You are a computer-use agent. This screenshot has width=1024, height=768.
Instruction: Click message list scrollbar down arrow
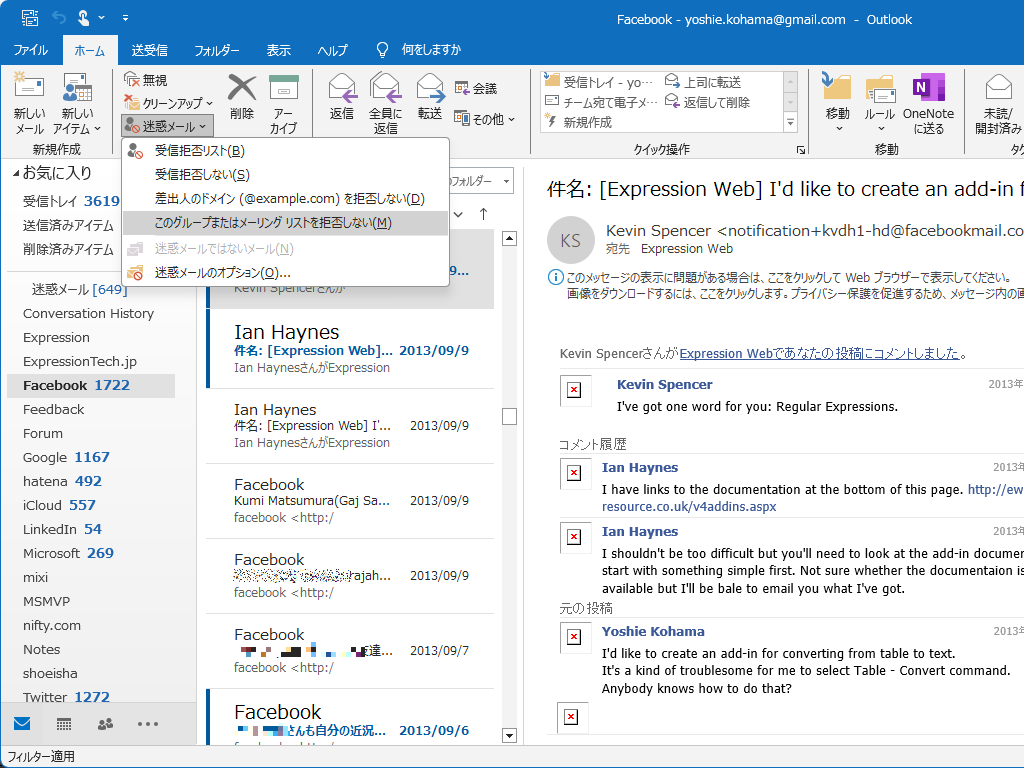coord(509,735)
